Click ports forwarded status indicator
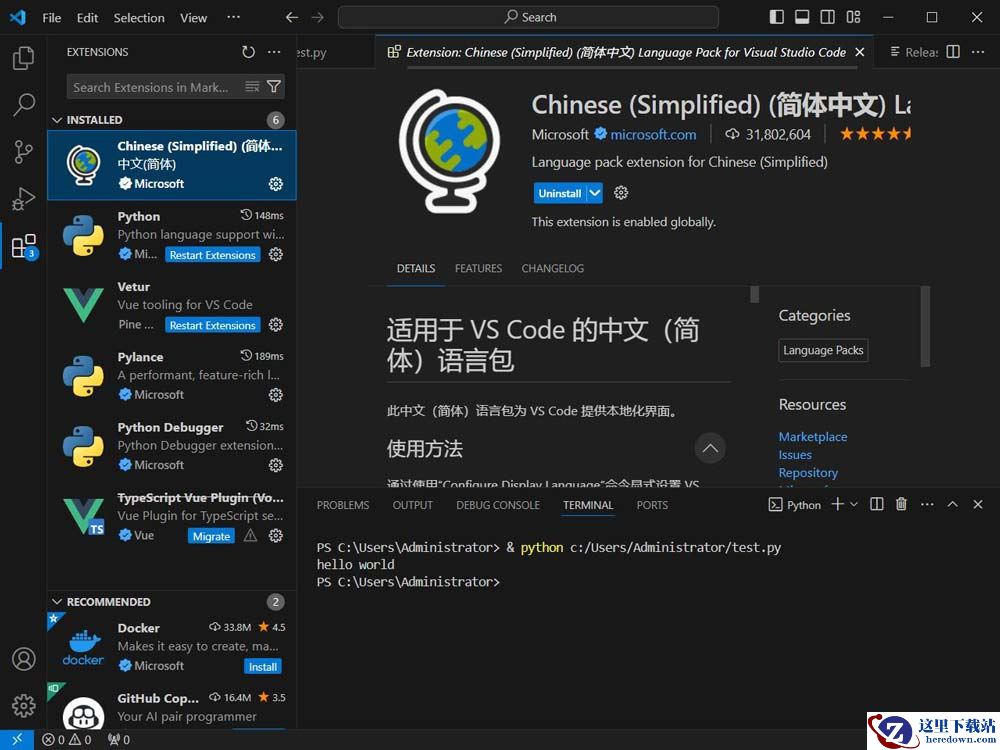The height and width of the screenshot is (750, 1000). (x=119, y=740)
